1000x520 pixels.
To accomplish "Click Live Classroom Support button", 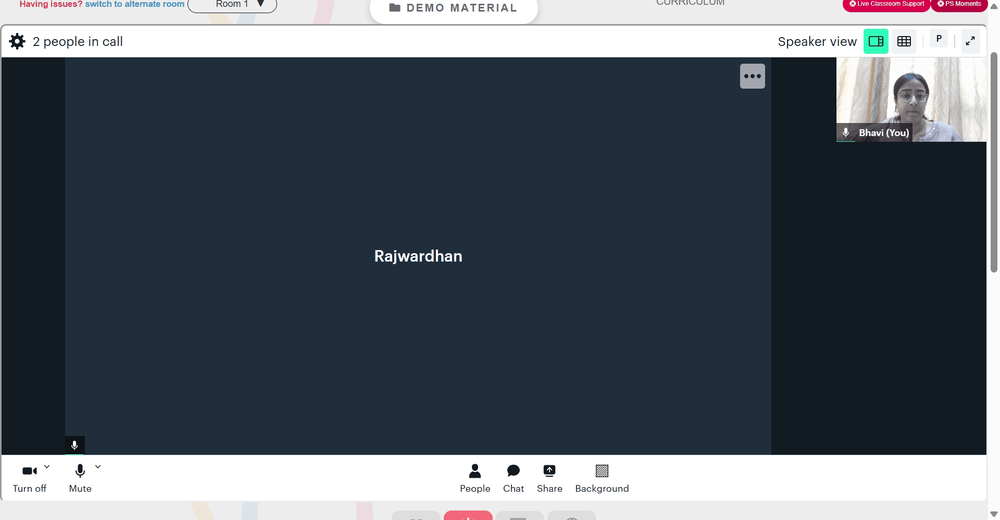I will 886,4.
